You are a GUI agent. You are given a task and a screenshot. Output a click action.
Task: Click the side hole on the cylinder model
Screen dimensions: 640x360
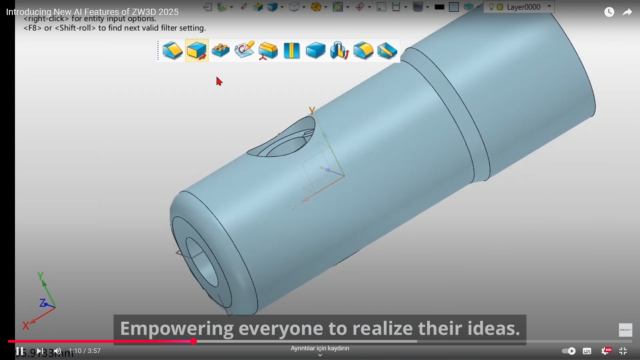(282, 138)
